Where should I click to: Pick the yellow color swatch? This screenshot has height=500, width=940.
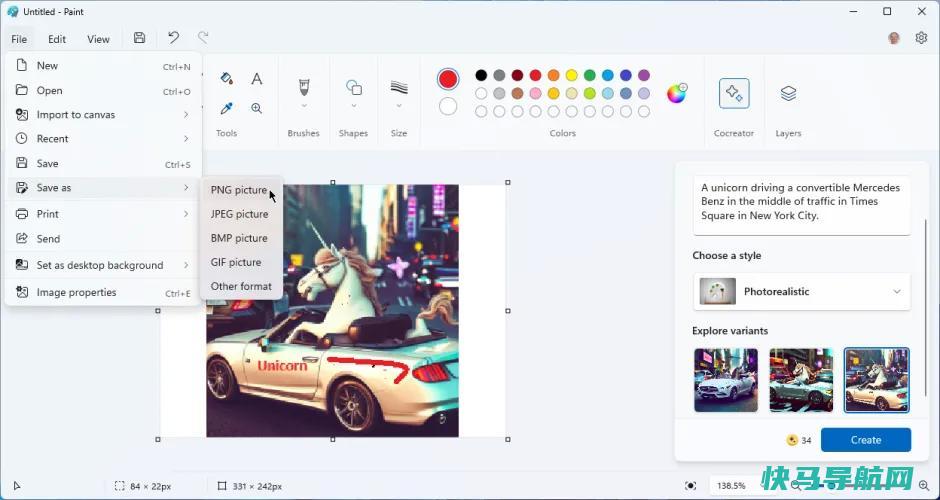point(571,75)
